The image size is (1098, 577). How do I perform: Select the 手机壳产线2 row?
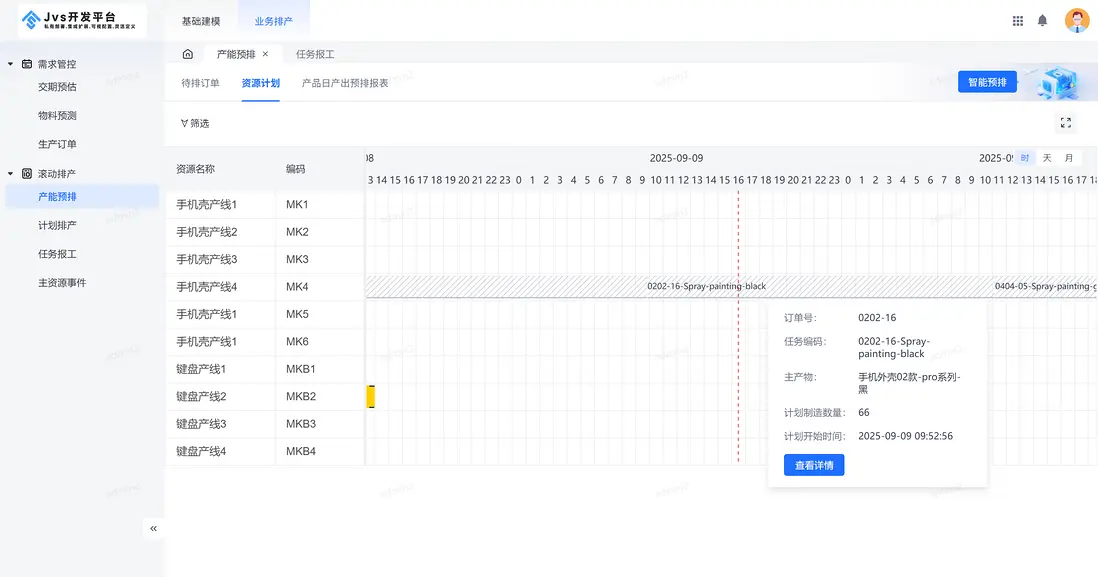[265, 232]
